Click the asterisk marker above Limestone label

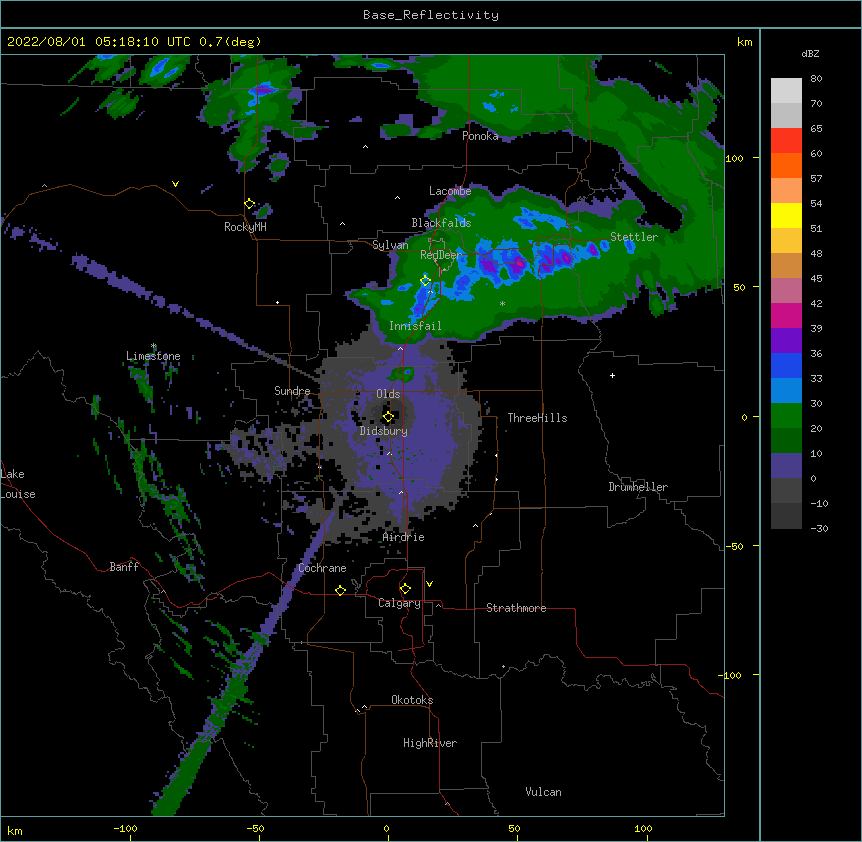click(154, 346)
